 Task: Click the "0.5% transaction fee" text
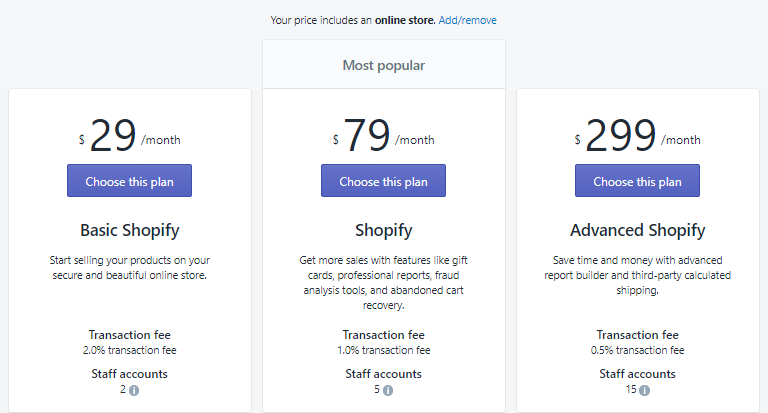point(637,350)
